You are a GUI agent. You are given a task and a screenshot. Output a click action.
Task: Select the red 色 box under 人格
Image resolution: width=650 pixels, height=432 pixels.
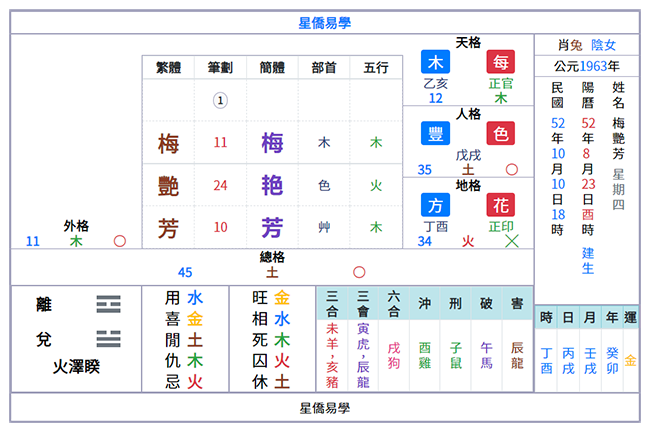[501, 133]
